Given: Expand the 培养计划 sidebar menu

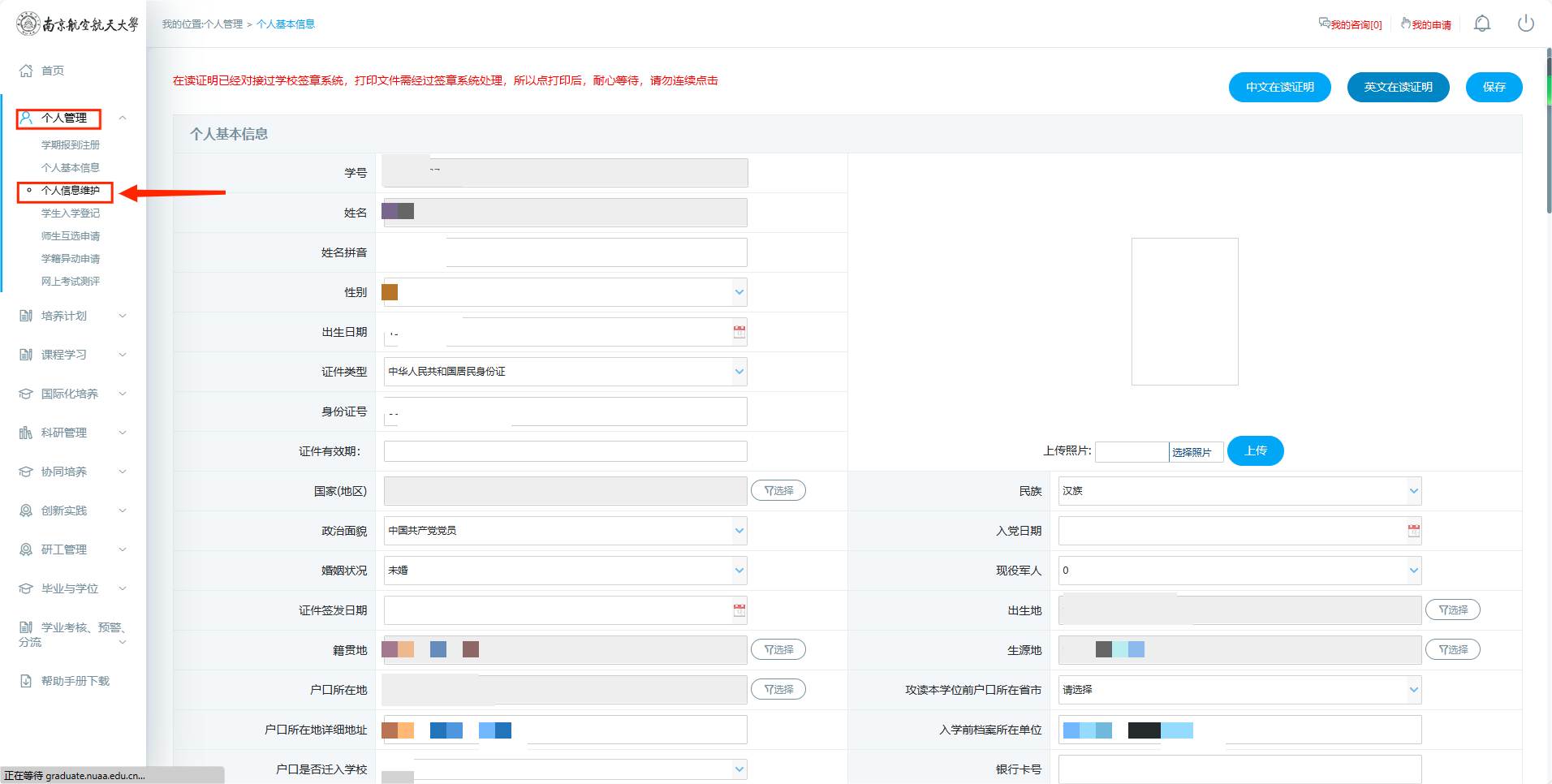Looking at the screenshot, I should (73, 316).
